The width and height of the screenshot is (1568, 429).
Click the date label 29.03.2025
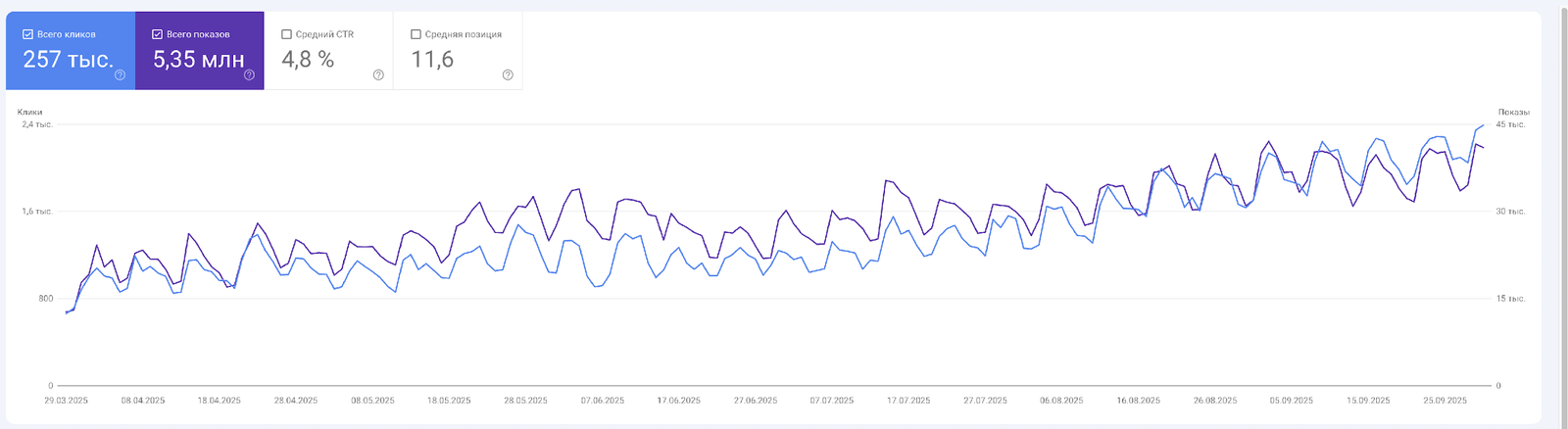pyautogui.click(x=67, y=401)
